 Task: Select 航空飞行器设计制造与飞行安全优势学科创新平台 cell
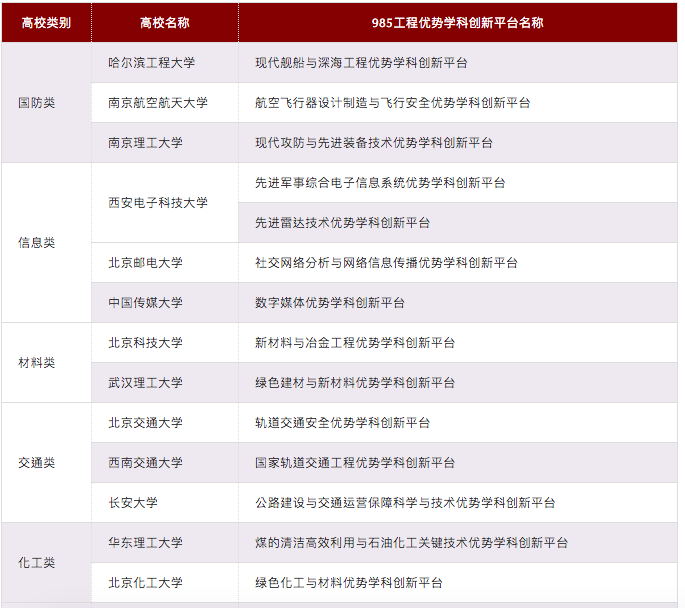[x=458, y=103]
